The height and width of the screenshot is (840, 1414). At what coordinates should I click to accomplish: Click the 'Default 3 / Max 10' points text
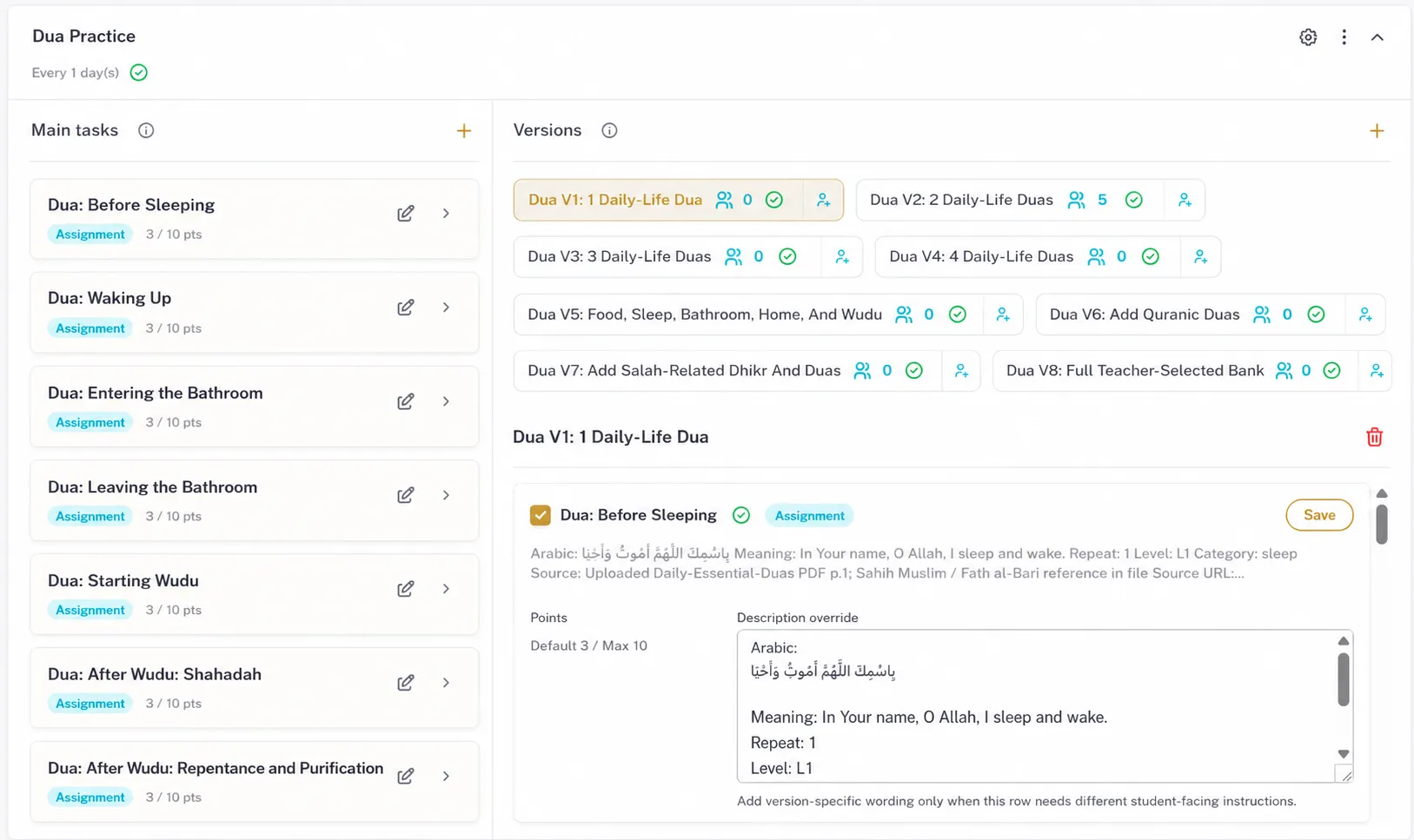[588, 645]
